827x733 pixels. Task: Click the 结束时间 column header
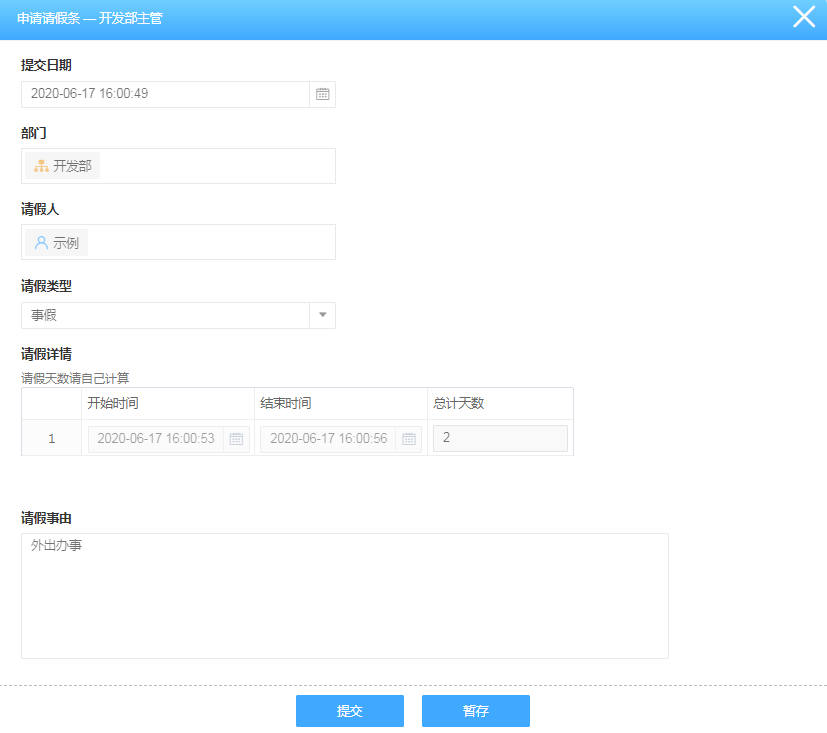(x=341, y=403)
